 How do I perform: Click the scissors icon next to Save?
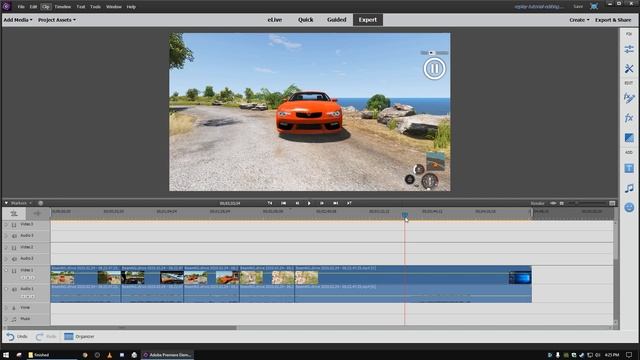[x=594, y=6]
